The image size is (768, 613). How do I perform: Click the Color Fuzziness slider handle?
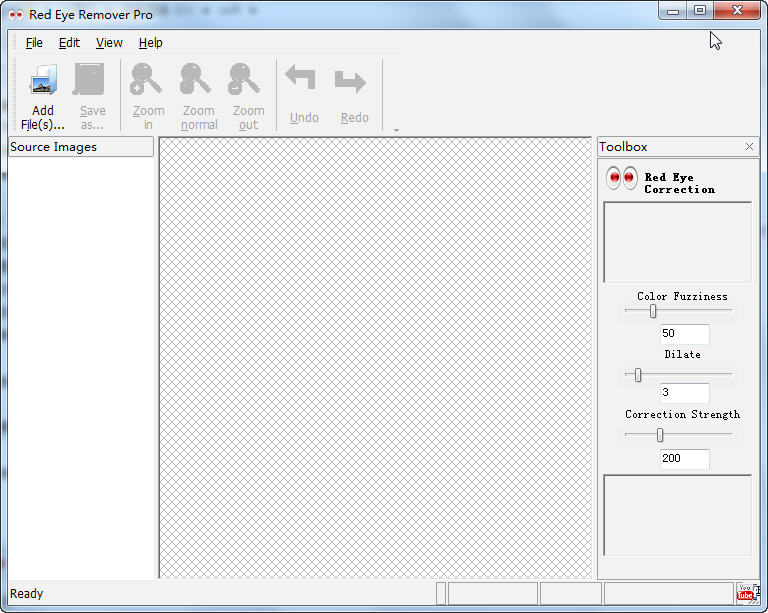point(653,311)
